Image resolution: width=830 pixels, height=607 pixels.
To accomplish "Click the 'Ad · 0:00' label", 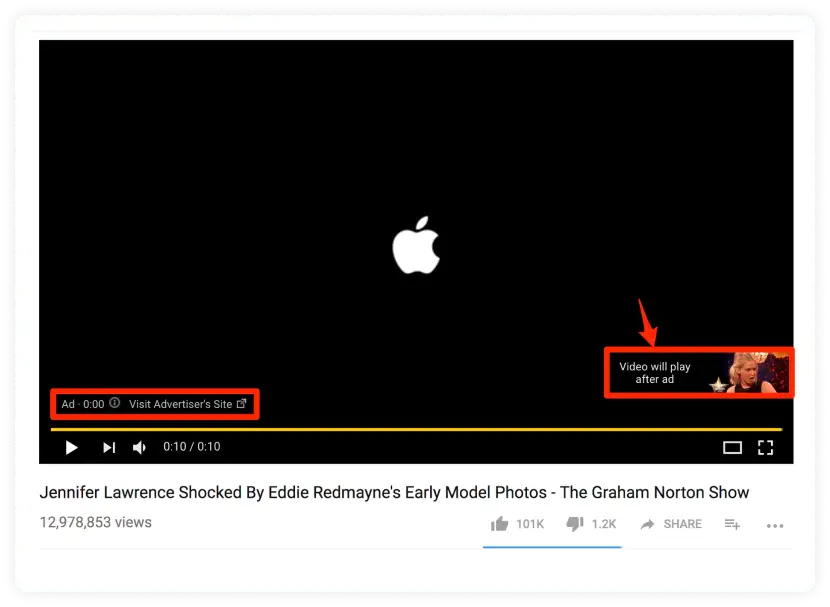I will (x=83, y=404).
